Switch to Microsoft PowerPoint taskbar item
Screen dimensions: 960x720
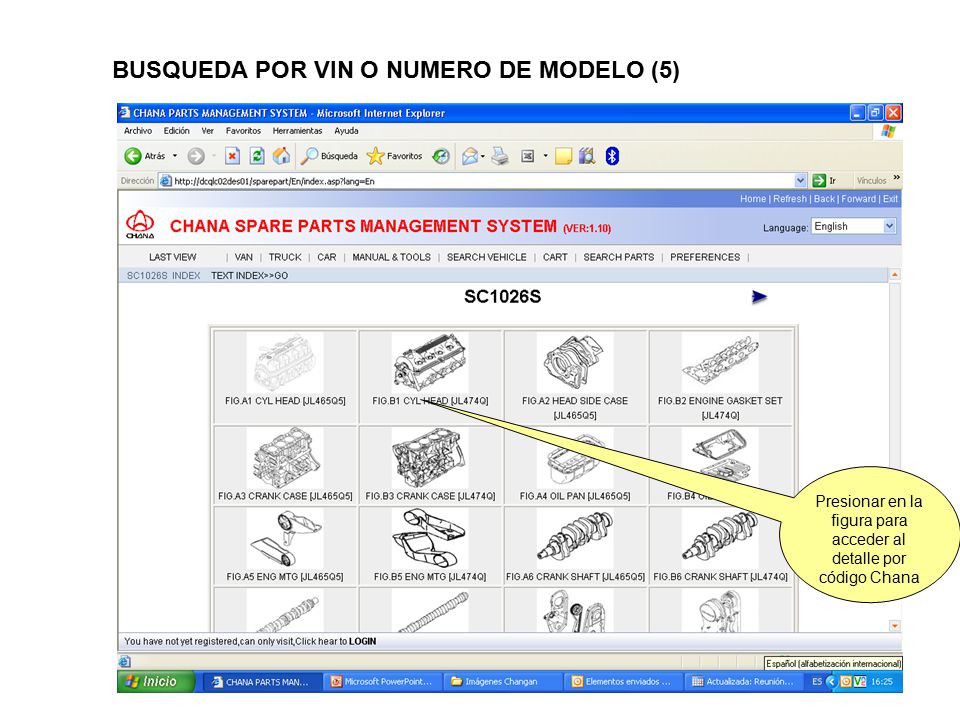381,681
